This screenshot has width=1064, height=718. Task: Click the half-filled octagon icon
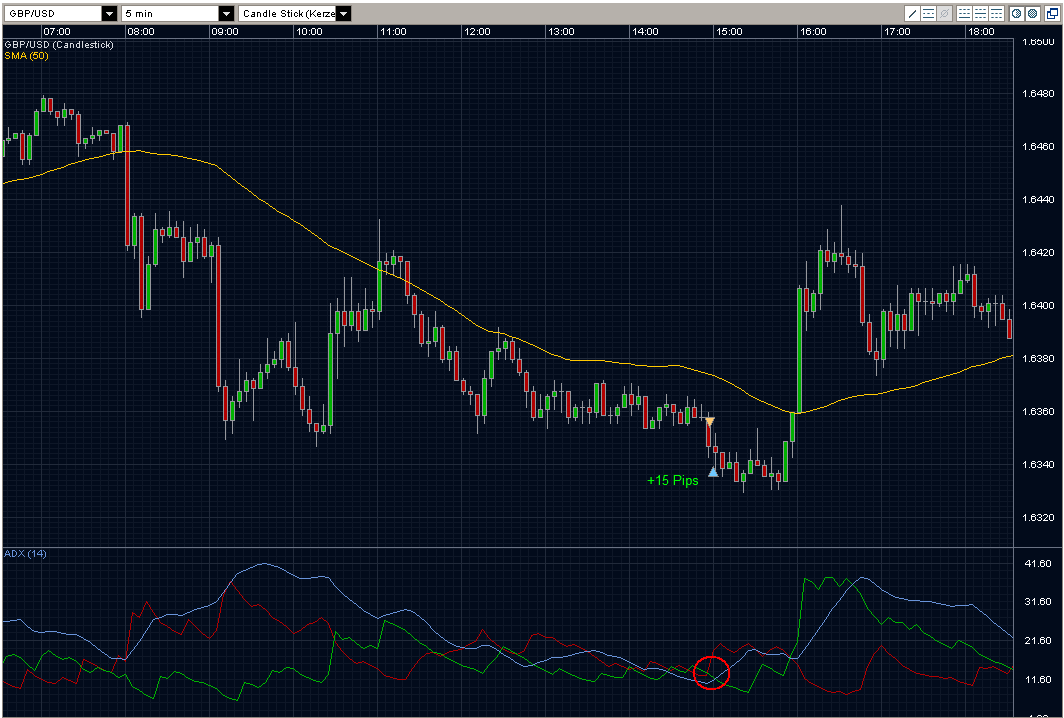pyautogui.click(x=1016, y=14)
